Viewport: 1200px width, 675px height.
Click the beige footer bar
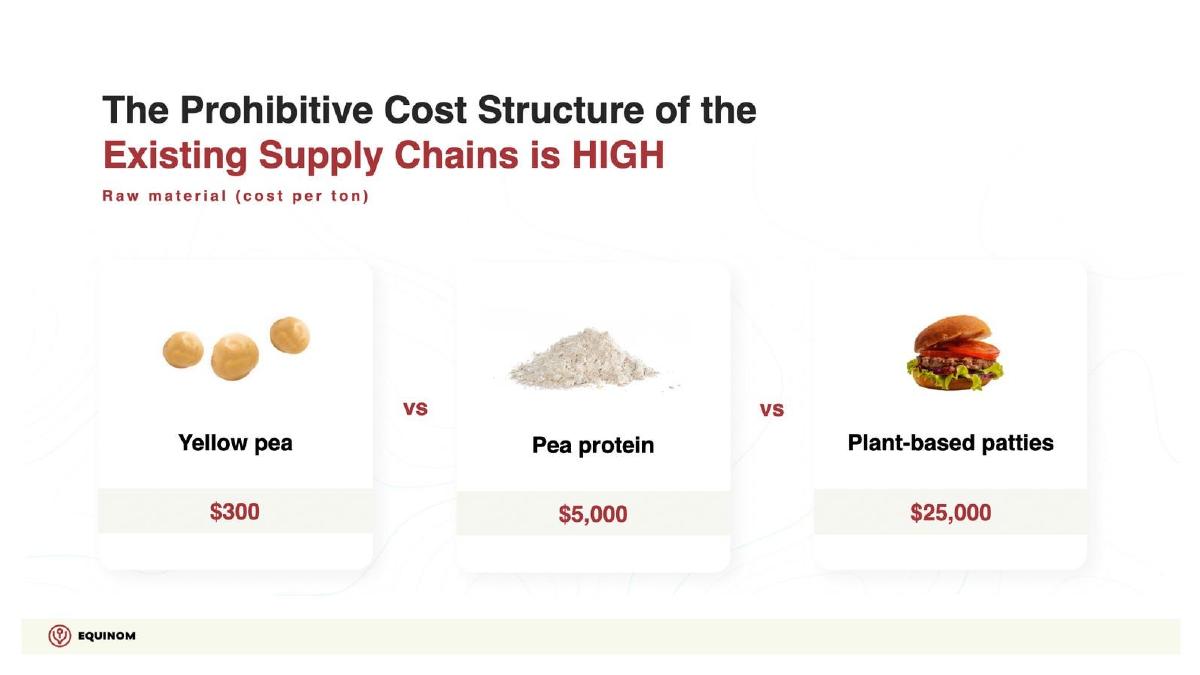pyautogui.click(x=600, y=636)
